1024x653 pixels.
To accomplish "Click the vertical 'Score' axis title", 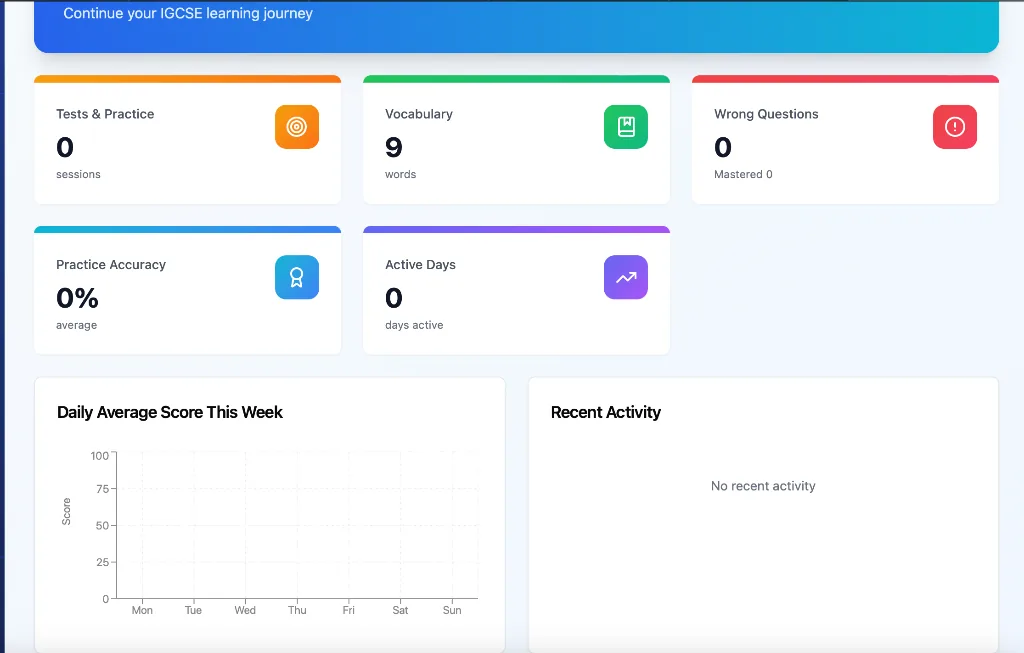I will 66,511.
